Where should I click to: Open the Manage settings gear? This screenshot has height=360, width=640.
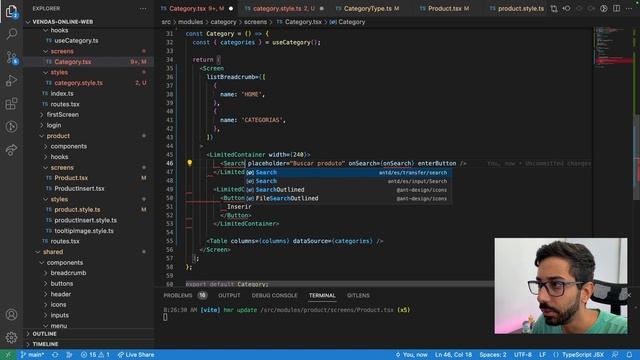click(x=11, y=337)
